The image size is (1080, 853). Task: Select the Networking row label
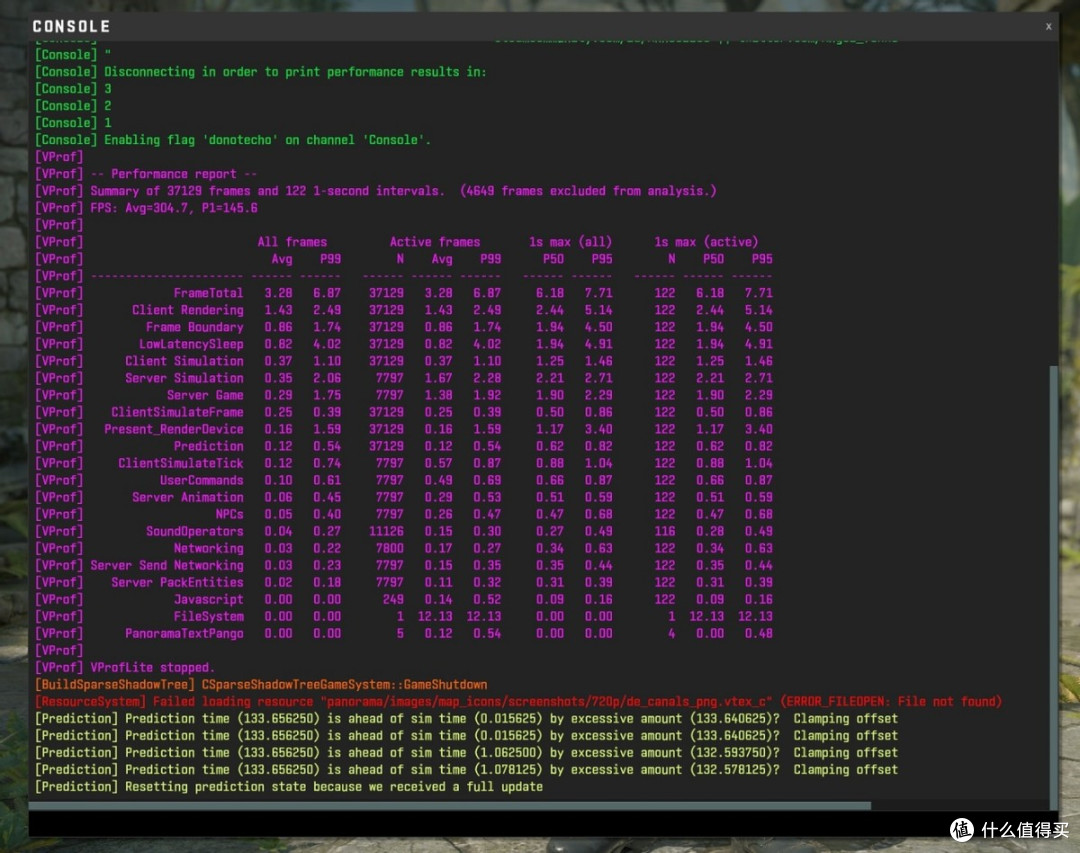[x=208, y=548]
